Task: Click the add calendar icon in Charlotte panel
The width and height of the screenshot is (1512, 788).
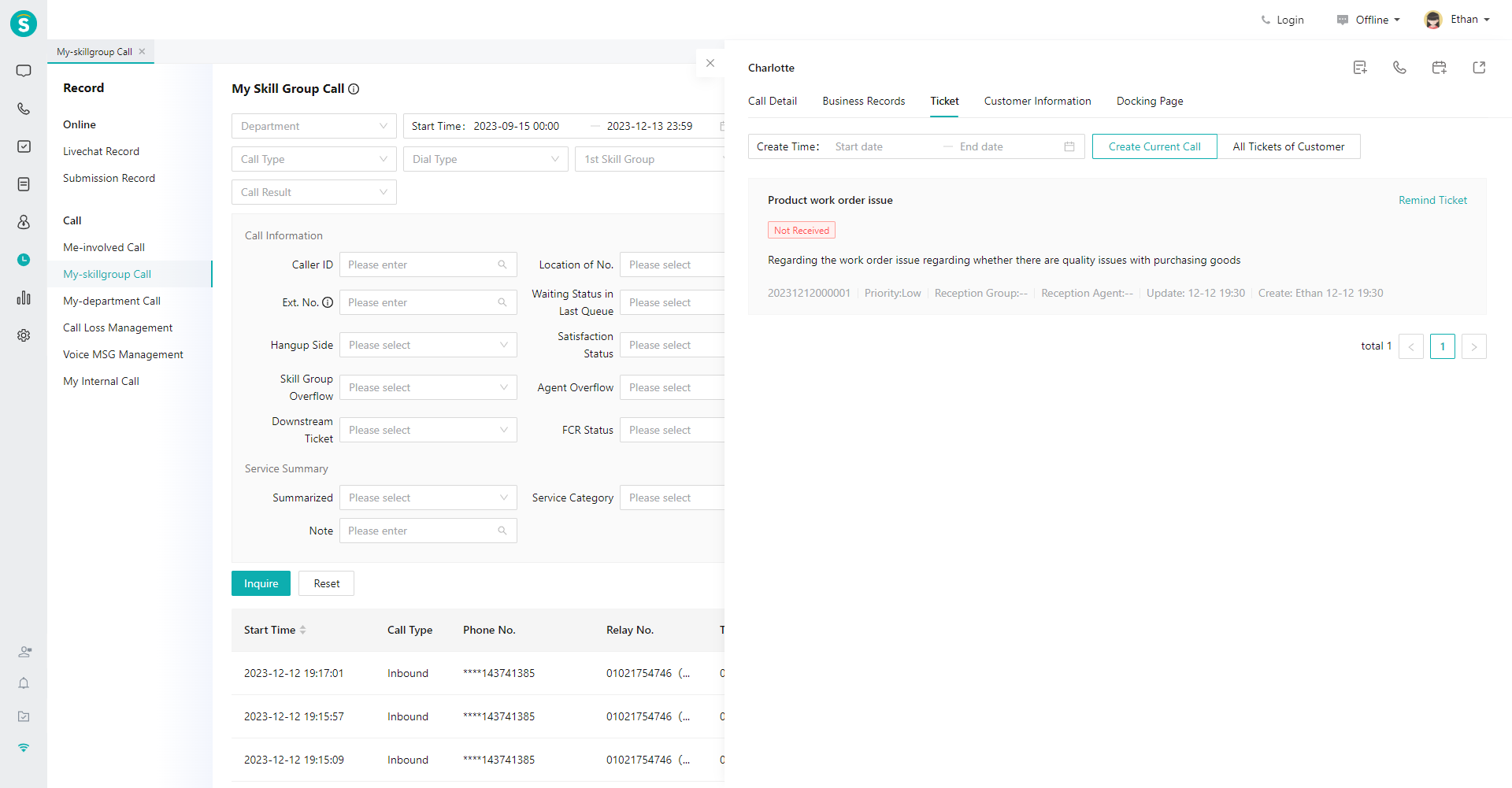Action: (1440, 68)
